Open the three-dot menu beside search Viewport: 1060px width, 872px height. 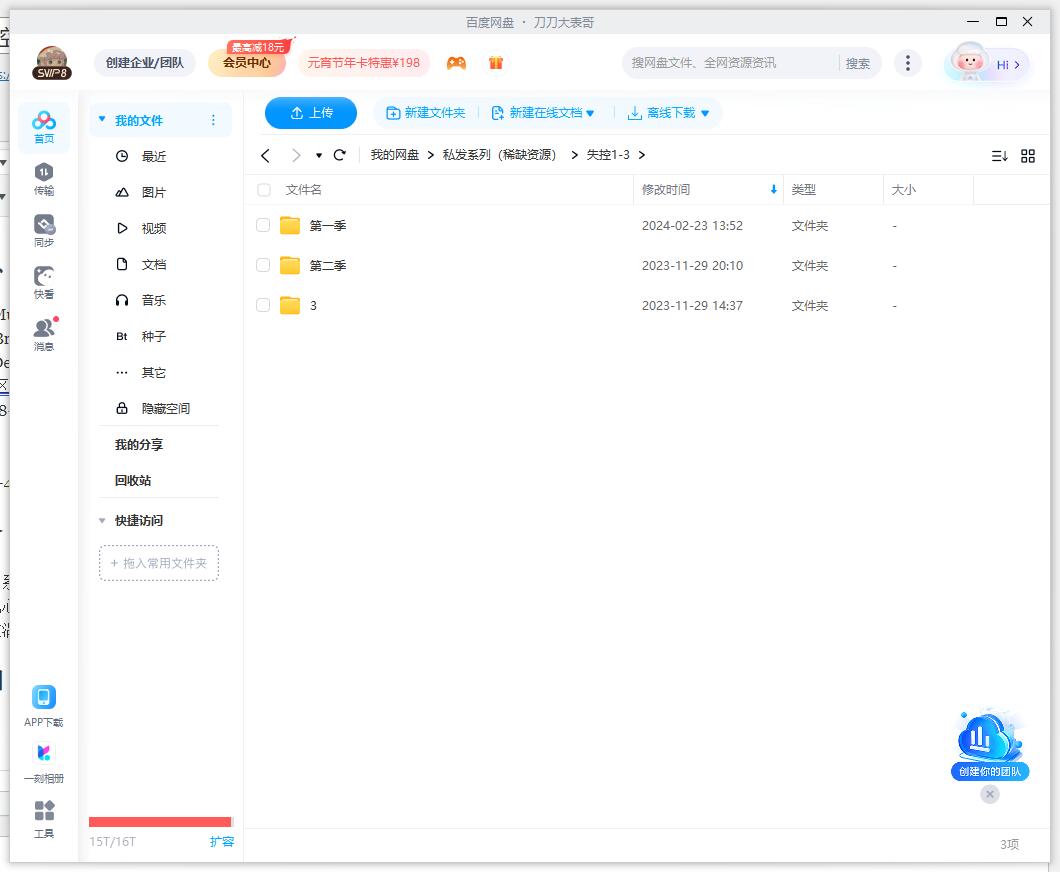point(907,63)
